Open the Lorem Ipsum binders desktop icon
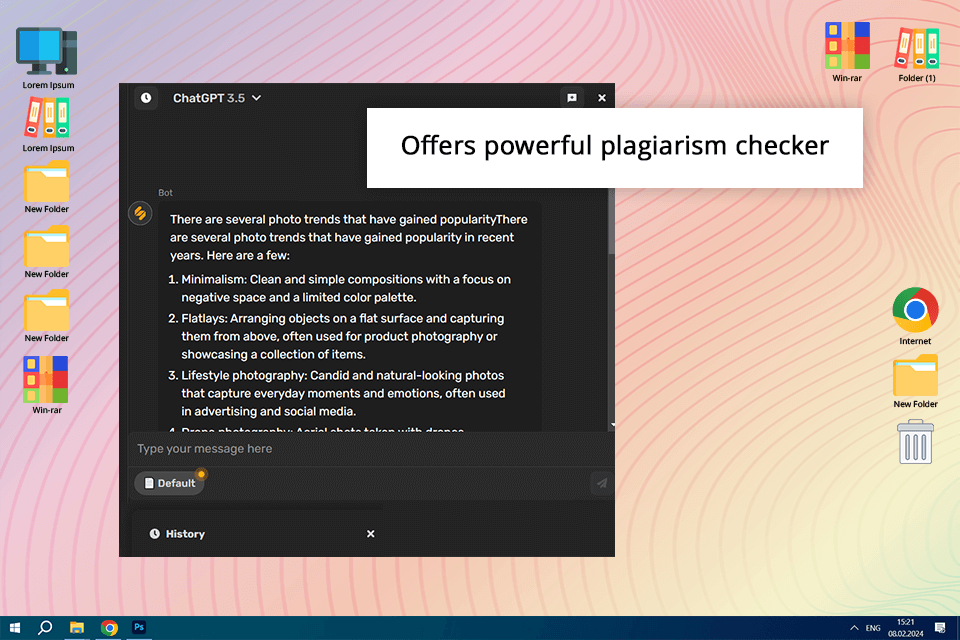The height and width of the screenshot is (640, 960). 48,125
